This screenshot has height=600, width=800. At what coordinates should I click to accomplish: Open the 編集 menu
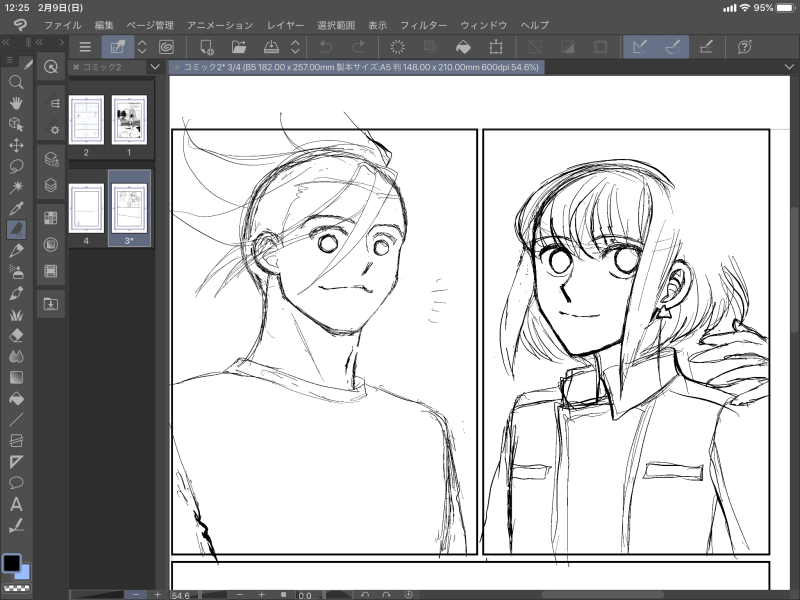click(x=104, y=25)
